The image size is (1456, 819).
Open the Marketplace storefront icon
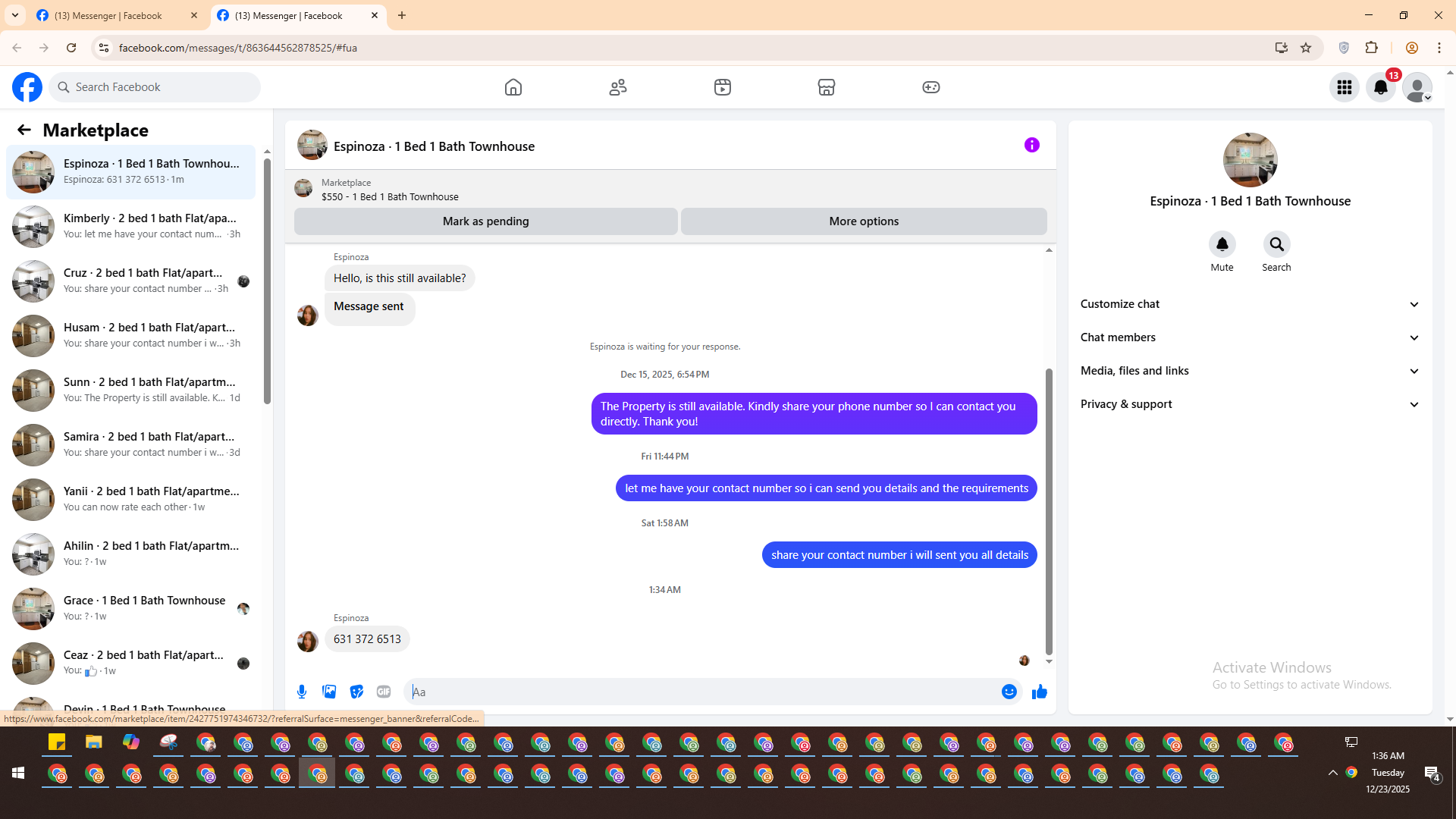click(x=827, y=87)
